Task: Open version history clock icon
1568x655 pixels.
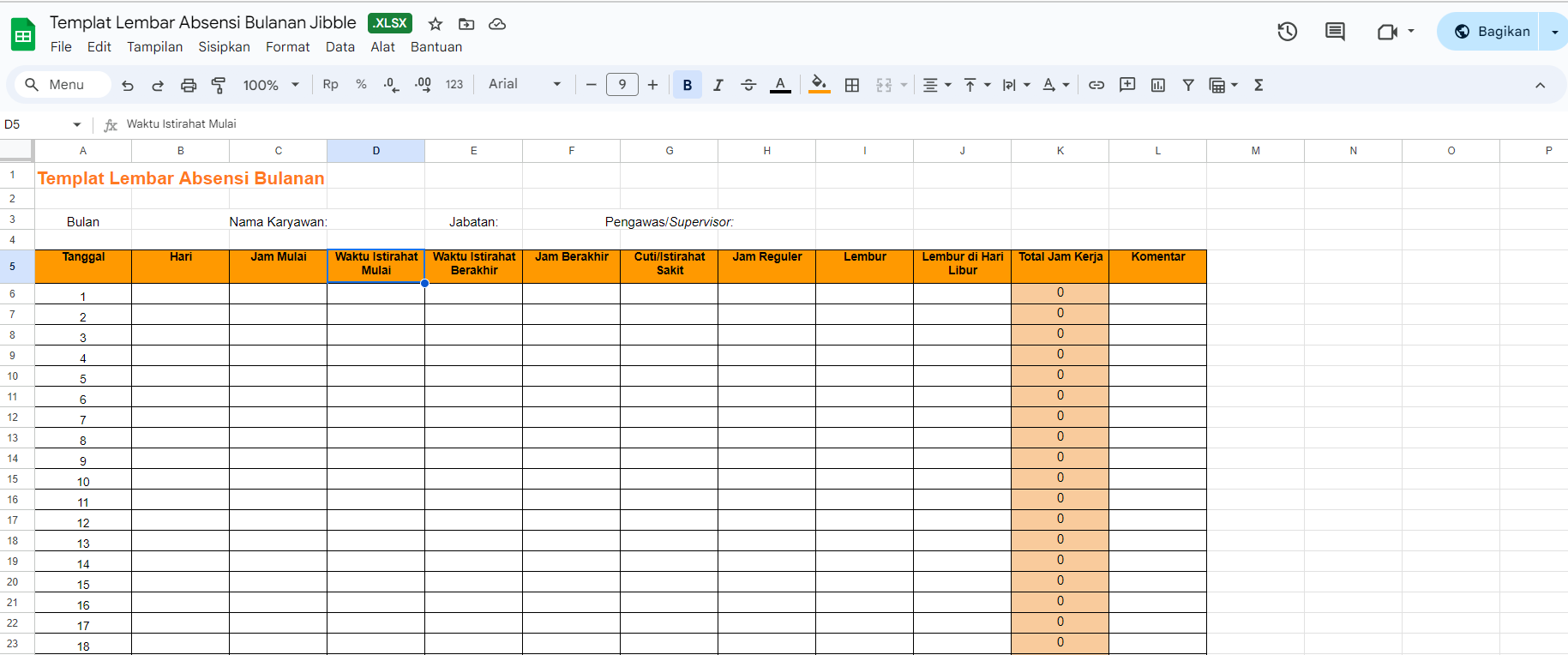Action: (x=1287, y=32)
